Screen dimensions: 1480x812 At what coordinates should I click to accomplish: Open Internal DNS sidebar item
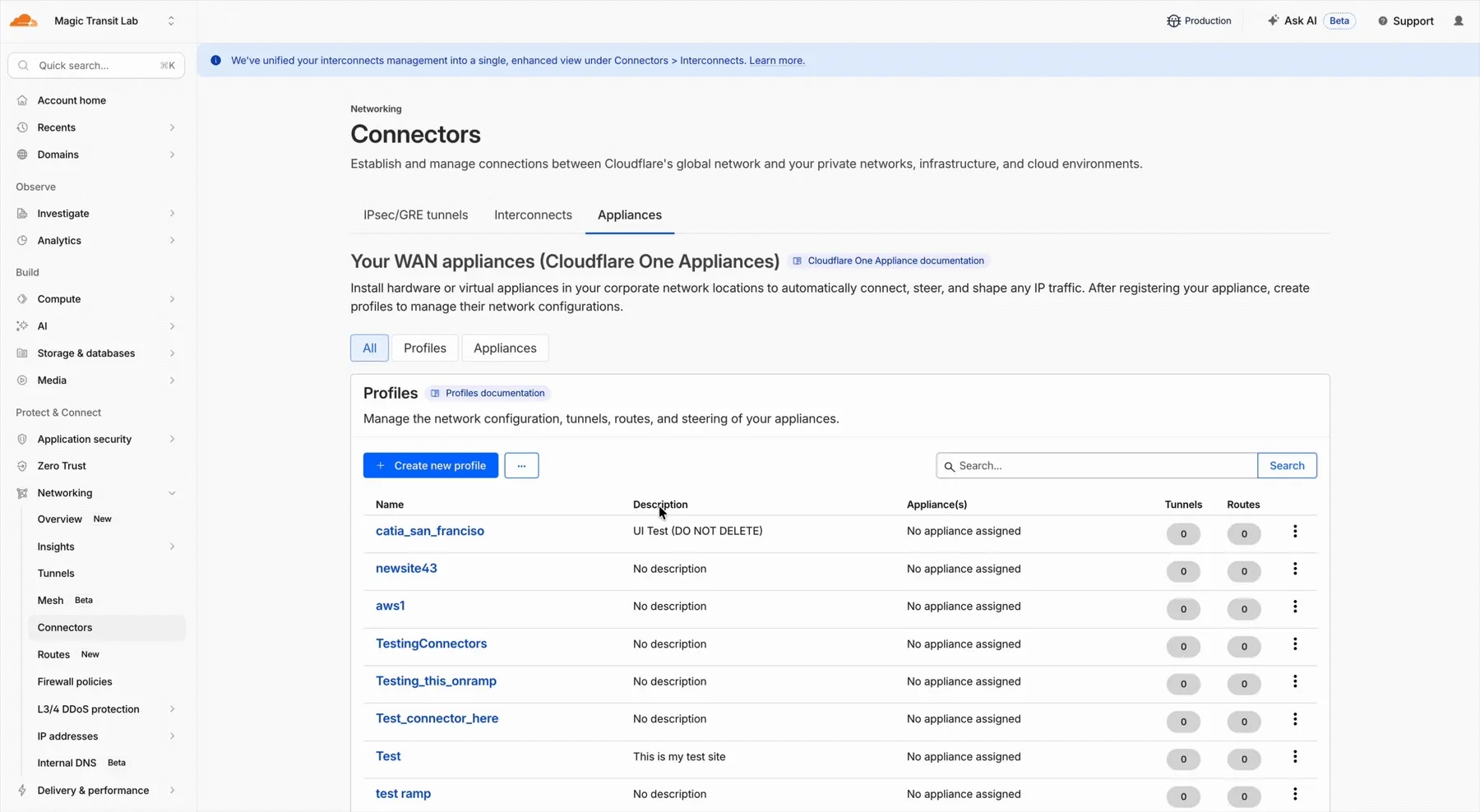[x=67, y=763]
